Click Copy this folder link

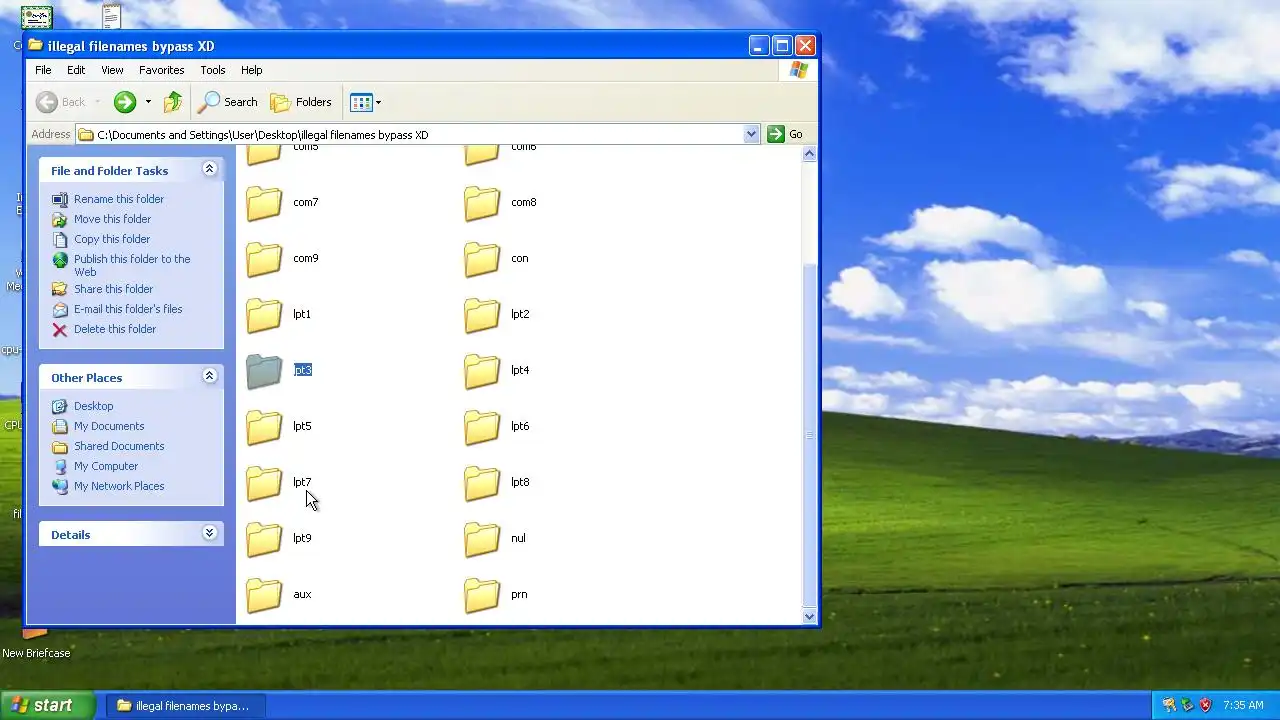click(112, 239)
